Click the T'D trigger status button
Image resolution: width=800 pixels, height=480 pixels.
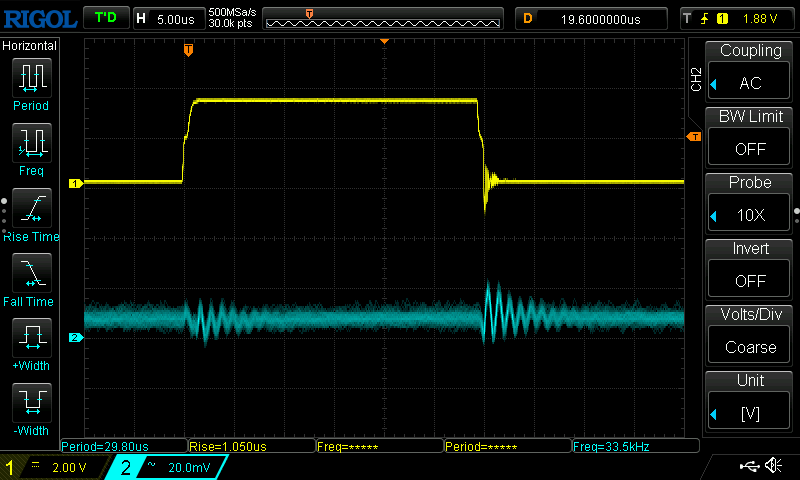(104, 18)
